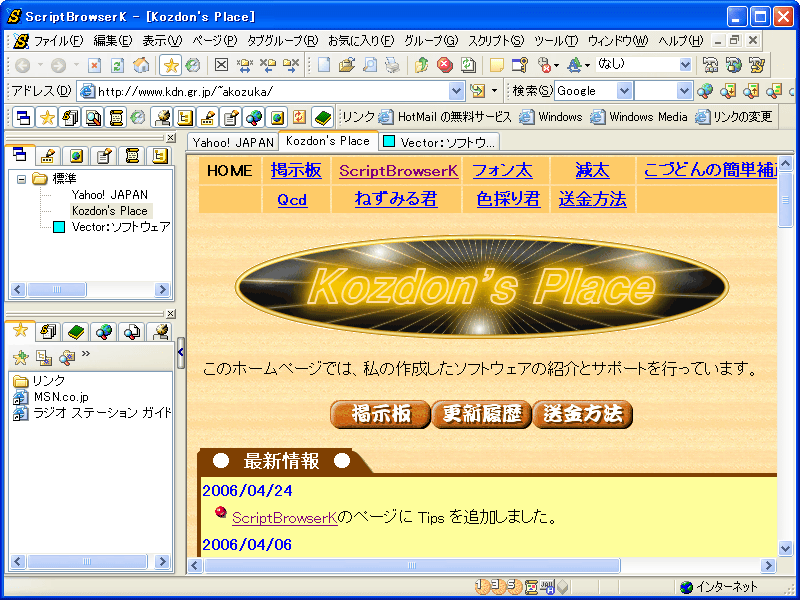Open the スクリプト(S) menu

pos(496,41)
